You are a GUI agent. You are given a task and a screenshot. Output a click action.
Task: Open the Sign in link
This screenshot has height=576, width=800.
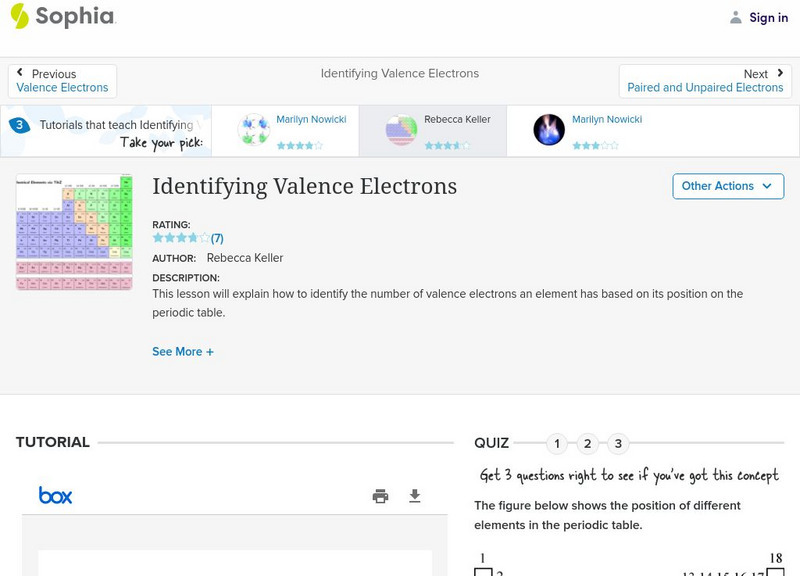(768, 17)
